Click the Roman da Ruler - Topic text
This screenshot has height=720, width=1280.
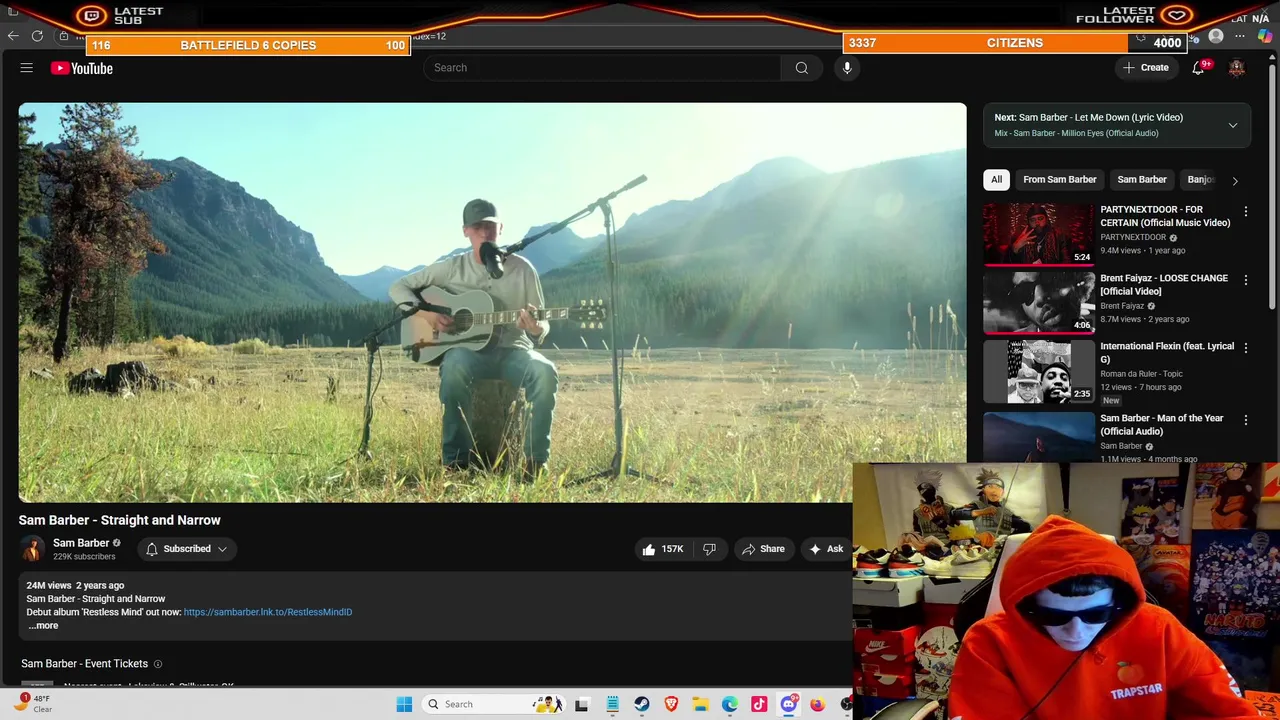[x=1141, y=374]
